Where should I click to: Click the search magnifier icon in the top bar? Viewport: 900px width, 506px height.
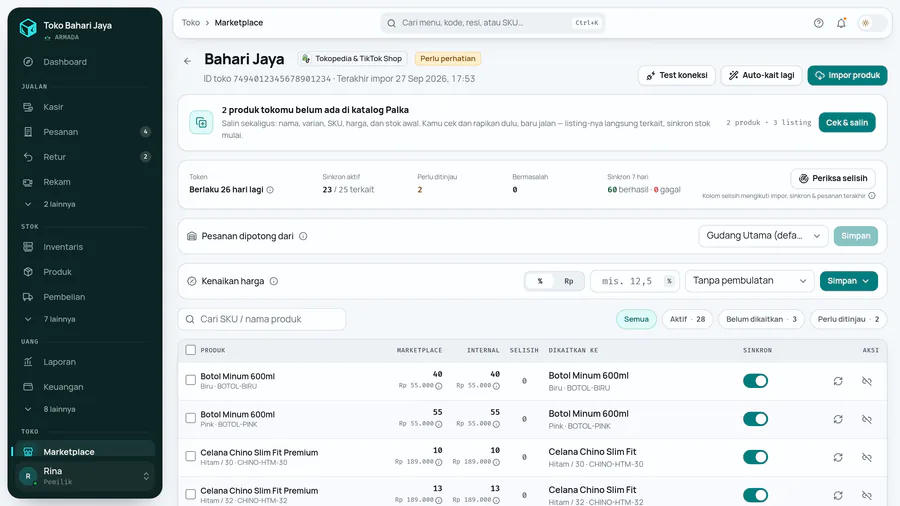coord(391,23)
